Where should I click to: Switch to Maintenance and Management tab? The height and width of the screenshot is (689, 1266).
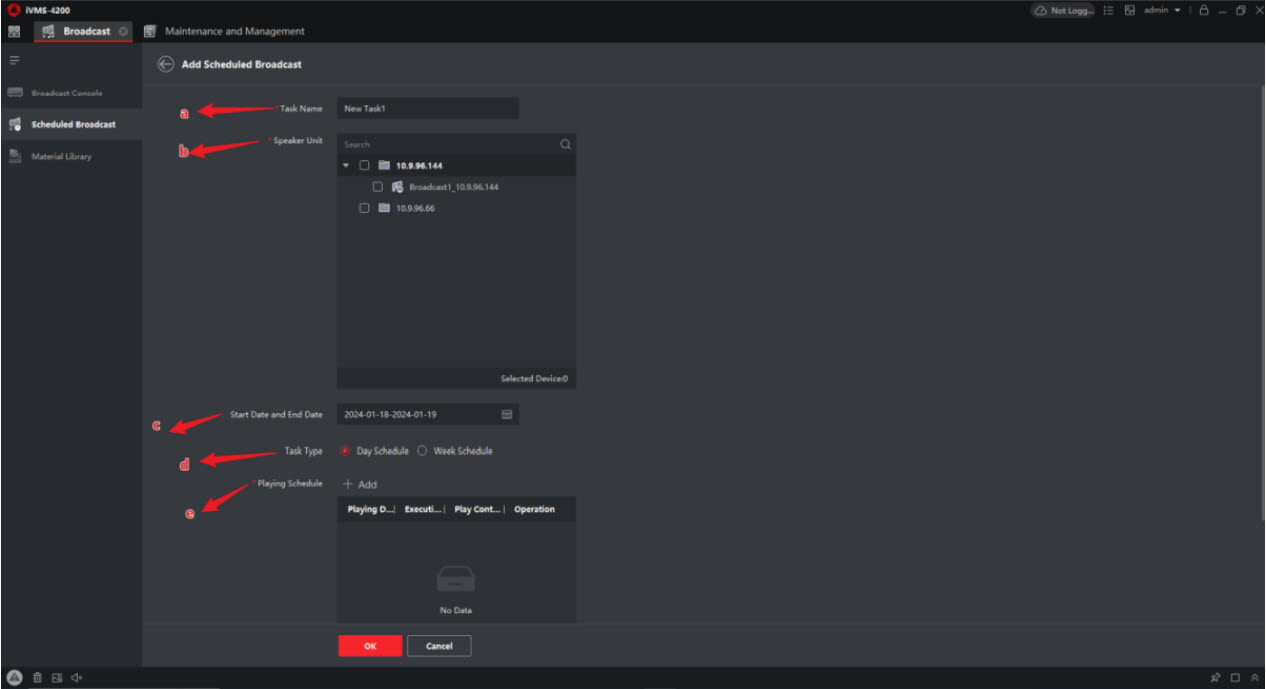pos(234,31)
